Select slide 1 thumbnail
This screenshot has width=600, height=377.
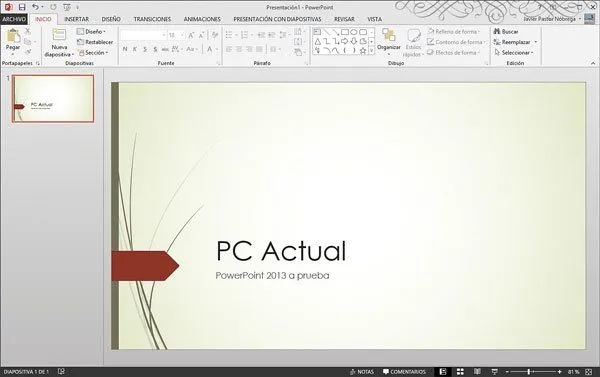click(53, 99)
